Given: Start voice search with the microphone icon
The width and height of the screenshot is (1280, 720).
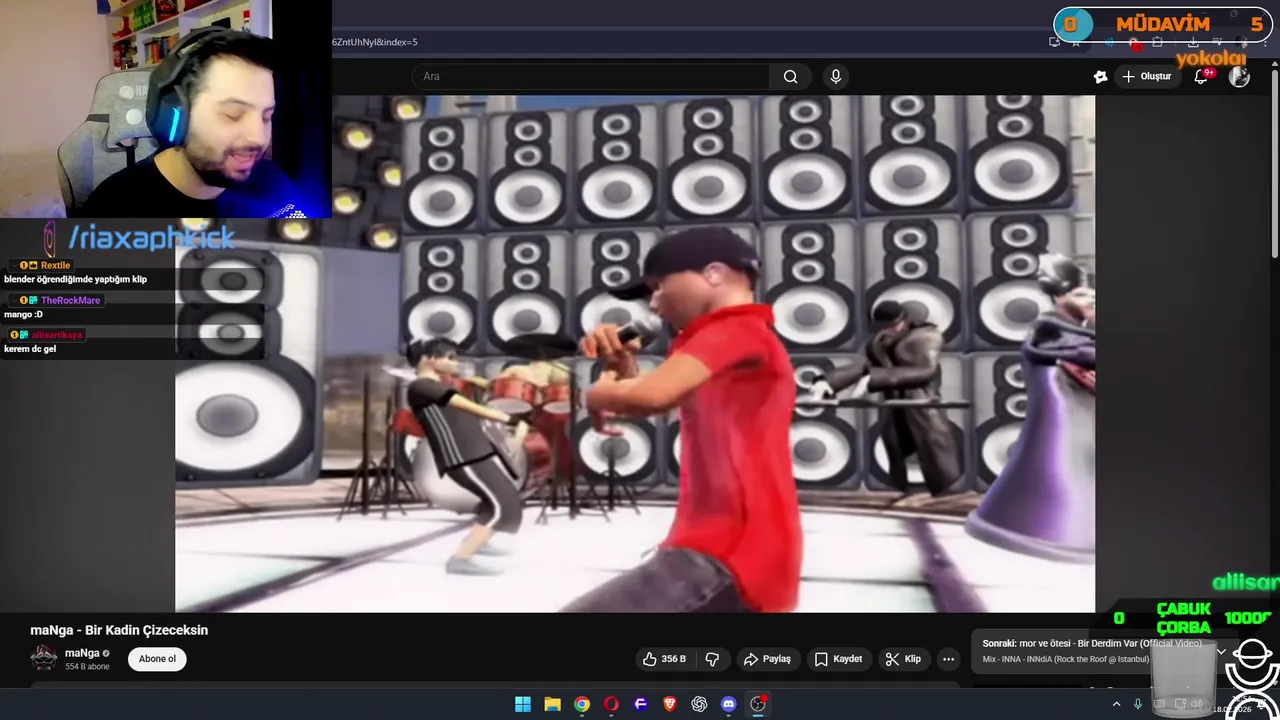Looking at the screenshot, I should tap(836, 77).
